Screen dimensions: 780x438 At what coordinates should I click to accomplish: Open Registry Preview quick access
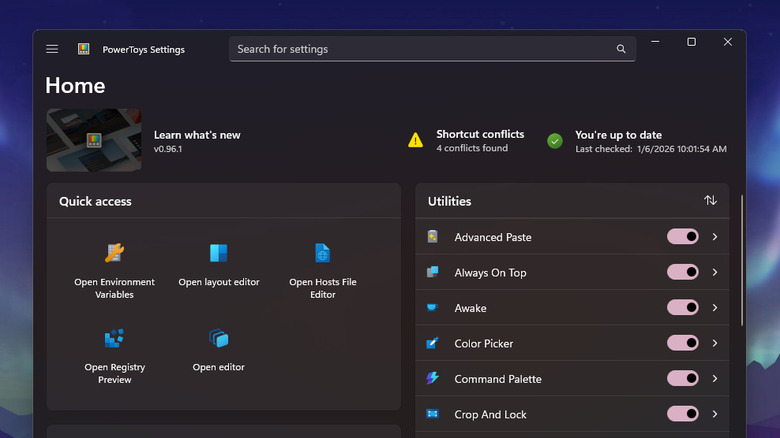click(114, 373)
